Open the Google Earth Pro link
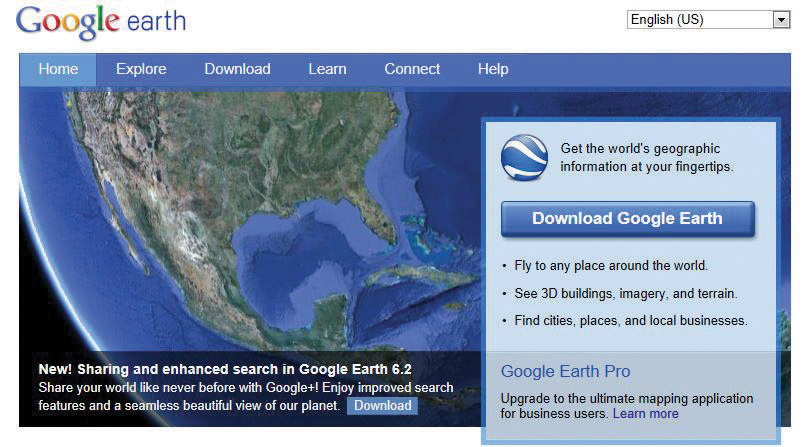This screenshot has width=803, height=447. (x=565, y=371)
